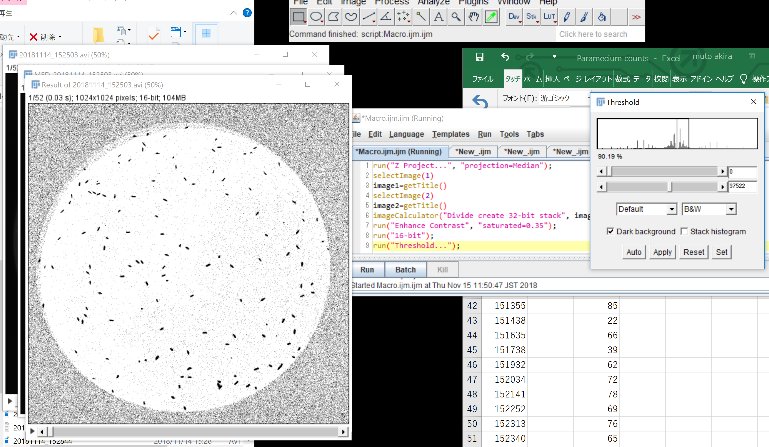Screen dimensions: 769x447
Task: Switch to Macro.ijm.ijm (Running) tab
Action: click(x=400, y=152)
